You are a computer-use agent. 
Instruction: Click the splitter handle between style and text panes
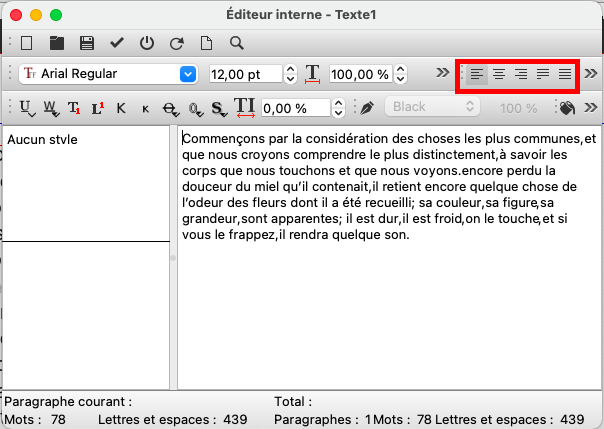click(x=173, y=258)
